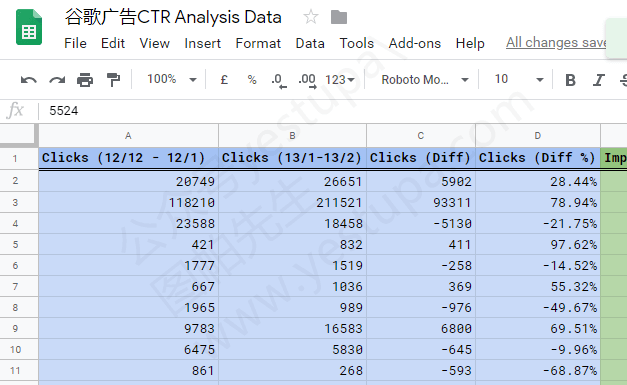The image size is (627, 385).
Task: Increase decimal places
Action: tap(307, 80)
